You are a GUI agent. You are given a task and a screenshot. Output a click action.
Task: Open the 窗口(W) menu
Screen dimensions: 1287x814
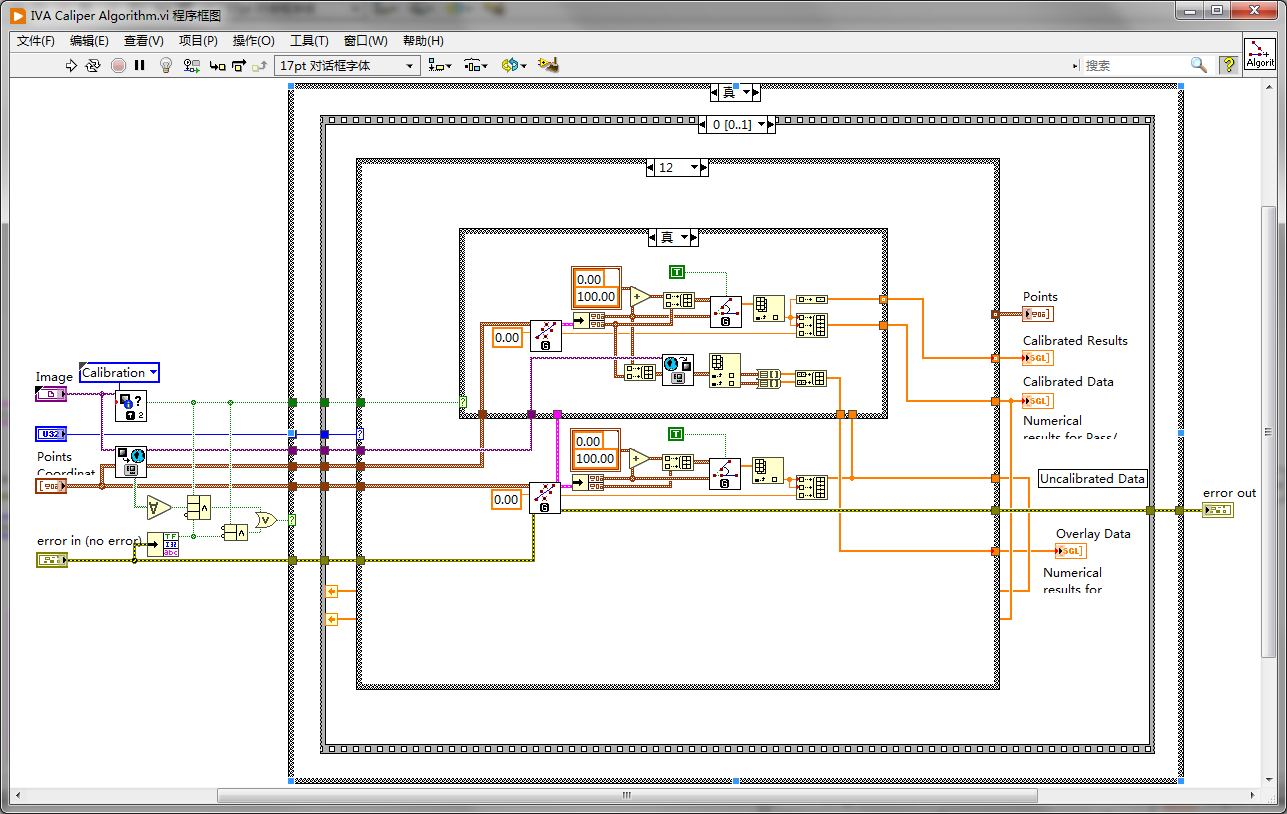click(x=365, y=41)
